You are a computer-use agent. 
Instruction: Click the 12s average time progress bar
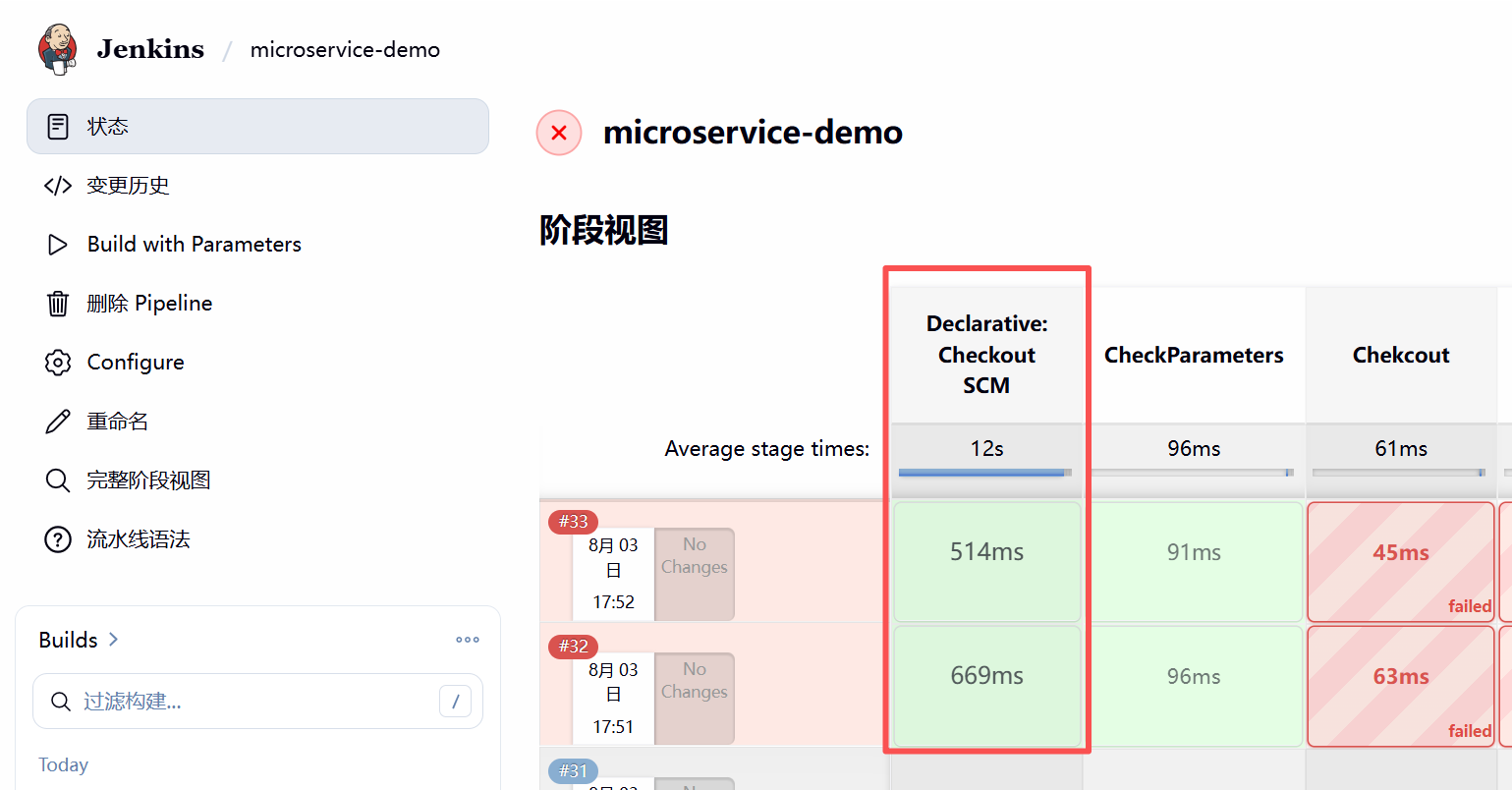985,473
